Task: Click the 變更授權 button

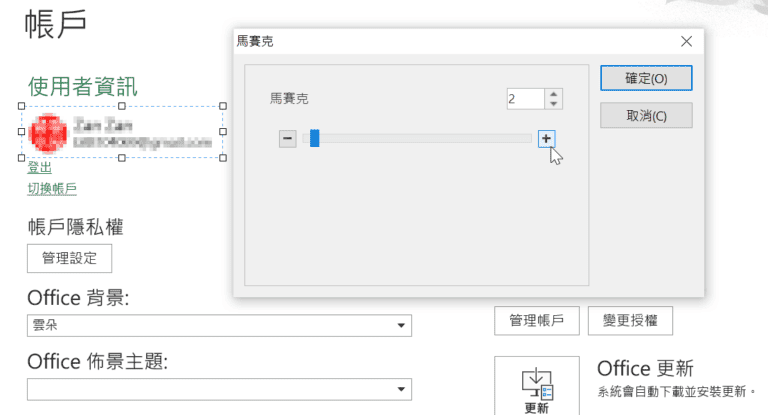Action: point(630,321)
